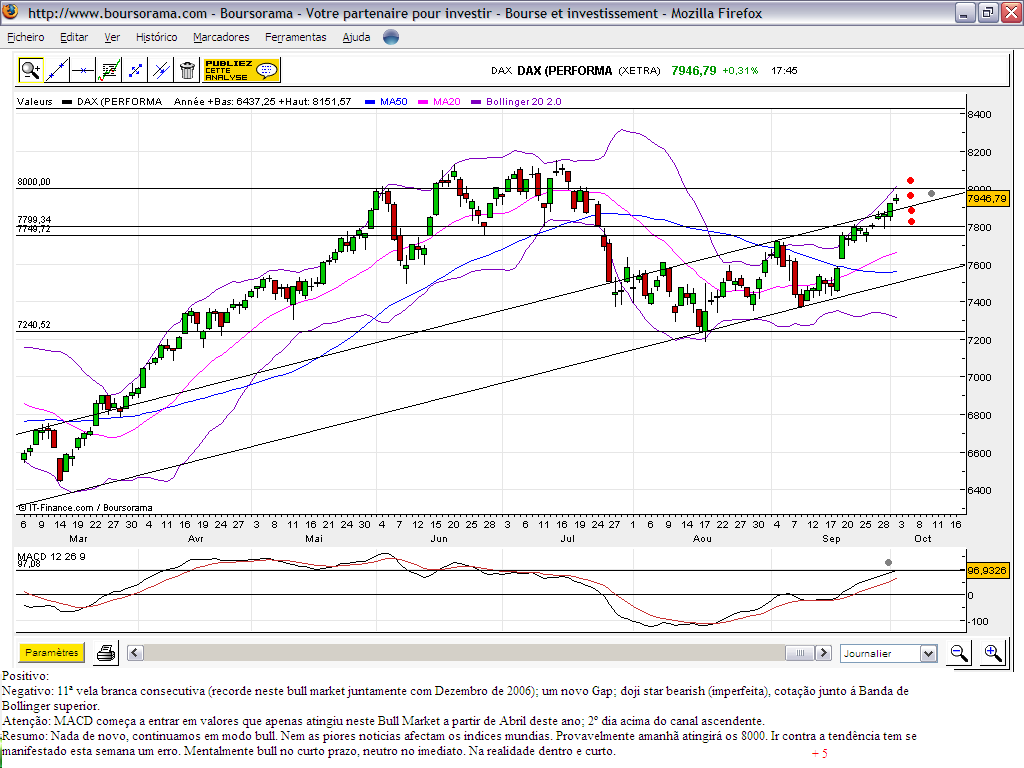Restore down the Firefox window
Image resolution: width=1024 pixels, height=768 pixels.
[987, 12]
